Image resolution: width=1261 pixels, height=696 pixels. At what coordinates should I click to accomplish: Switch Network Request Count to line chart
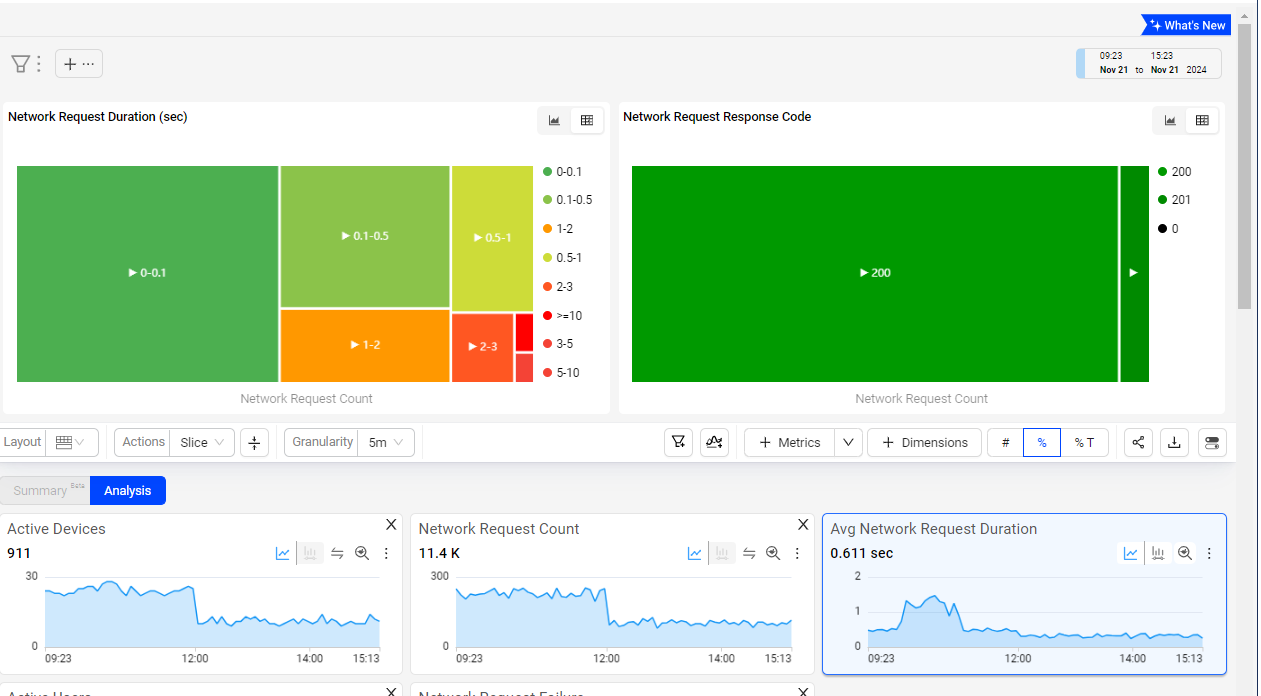694,553
